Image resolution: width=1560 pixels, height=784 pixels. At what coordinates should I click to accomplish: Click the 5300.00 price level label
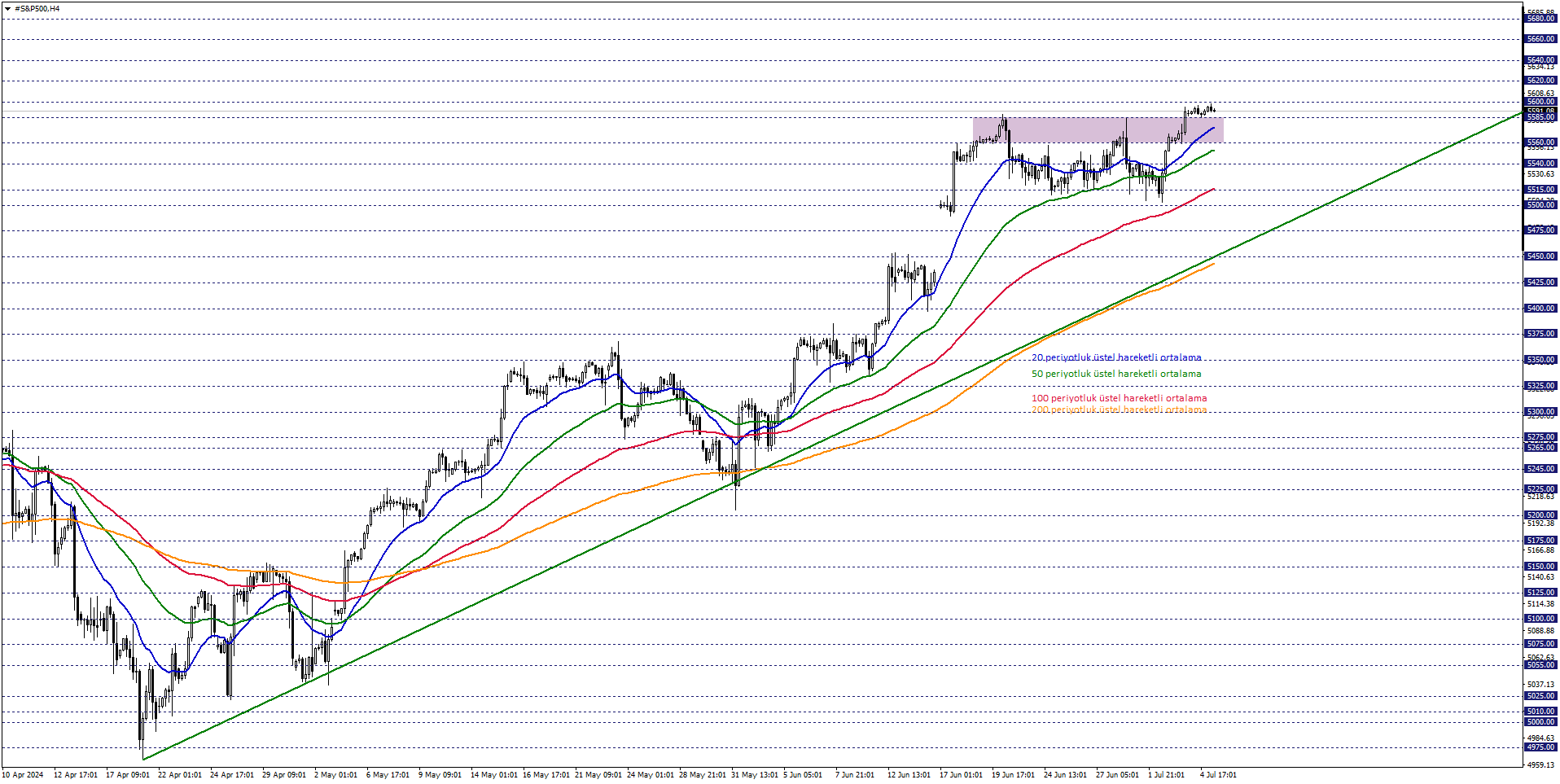click(1540, 412)
